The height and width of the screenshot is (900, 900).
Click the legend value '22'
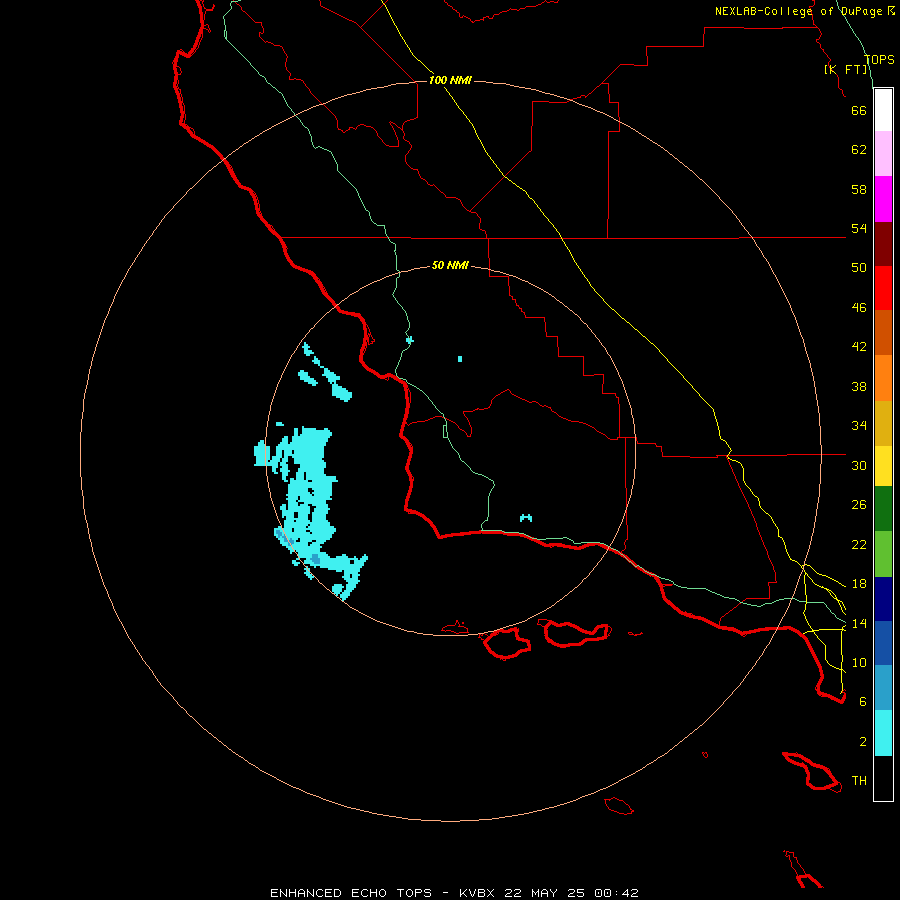[859, 545]
